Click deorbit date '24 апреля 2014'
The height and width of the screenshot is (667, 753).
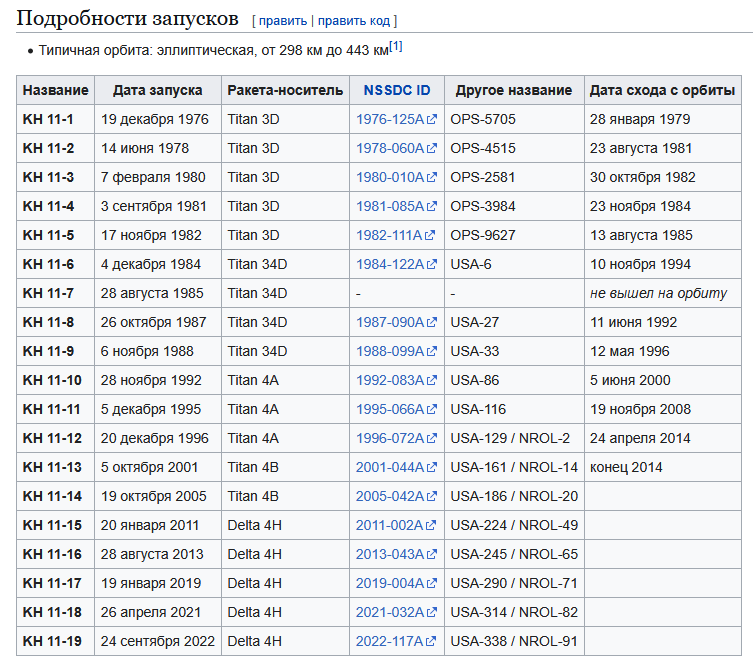tap(640, 438)
